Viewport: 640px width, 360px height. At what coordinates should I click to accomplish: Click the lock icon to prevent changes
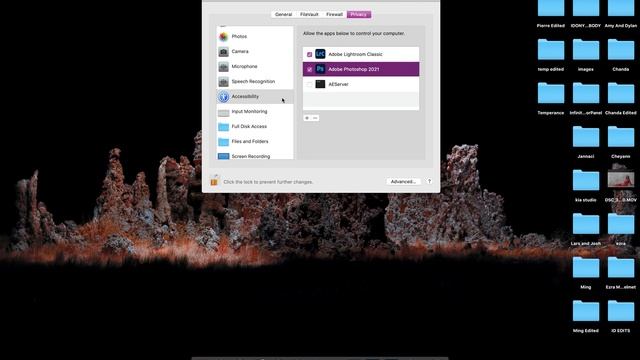[214, 180]
